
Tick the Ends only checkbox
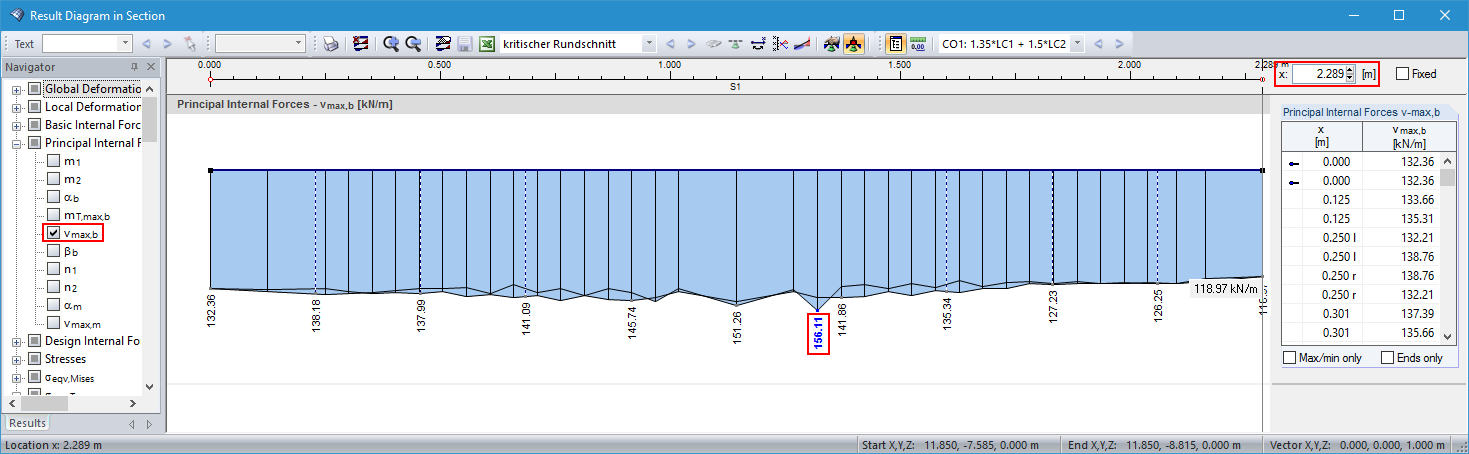tap(1387, 357)
